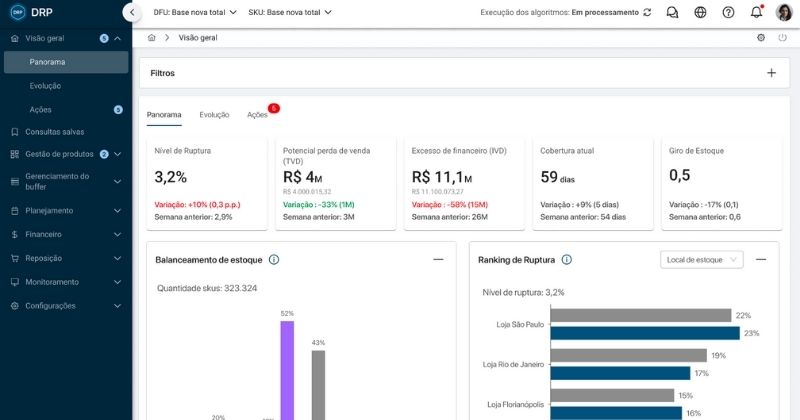Click the Reposição cart icon
This screenshot has height=420, width=800.
pyautogui.click(x=15, y=258)
